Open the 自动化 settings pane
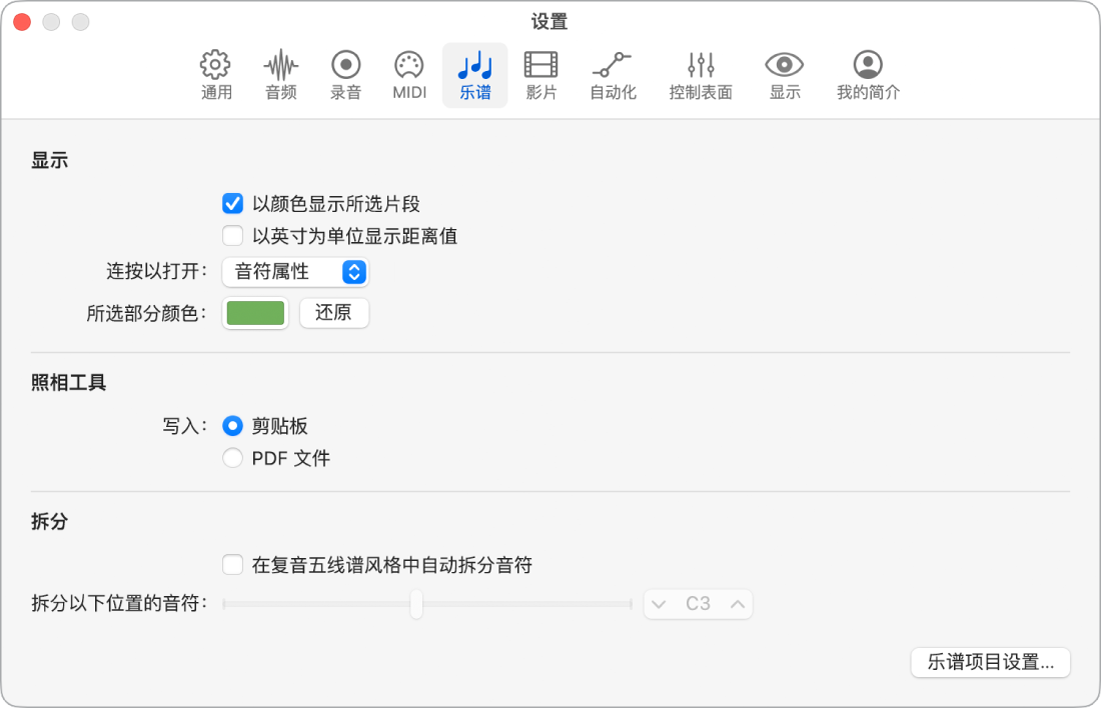Image resolution: width=1101 pixels, height=710 pixels. coord(612,75)
